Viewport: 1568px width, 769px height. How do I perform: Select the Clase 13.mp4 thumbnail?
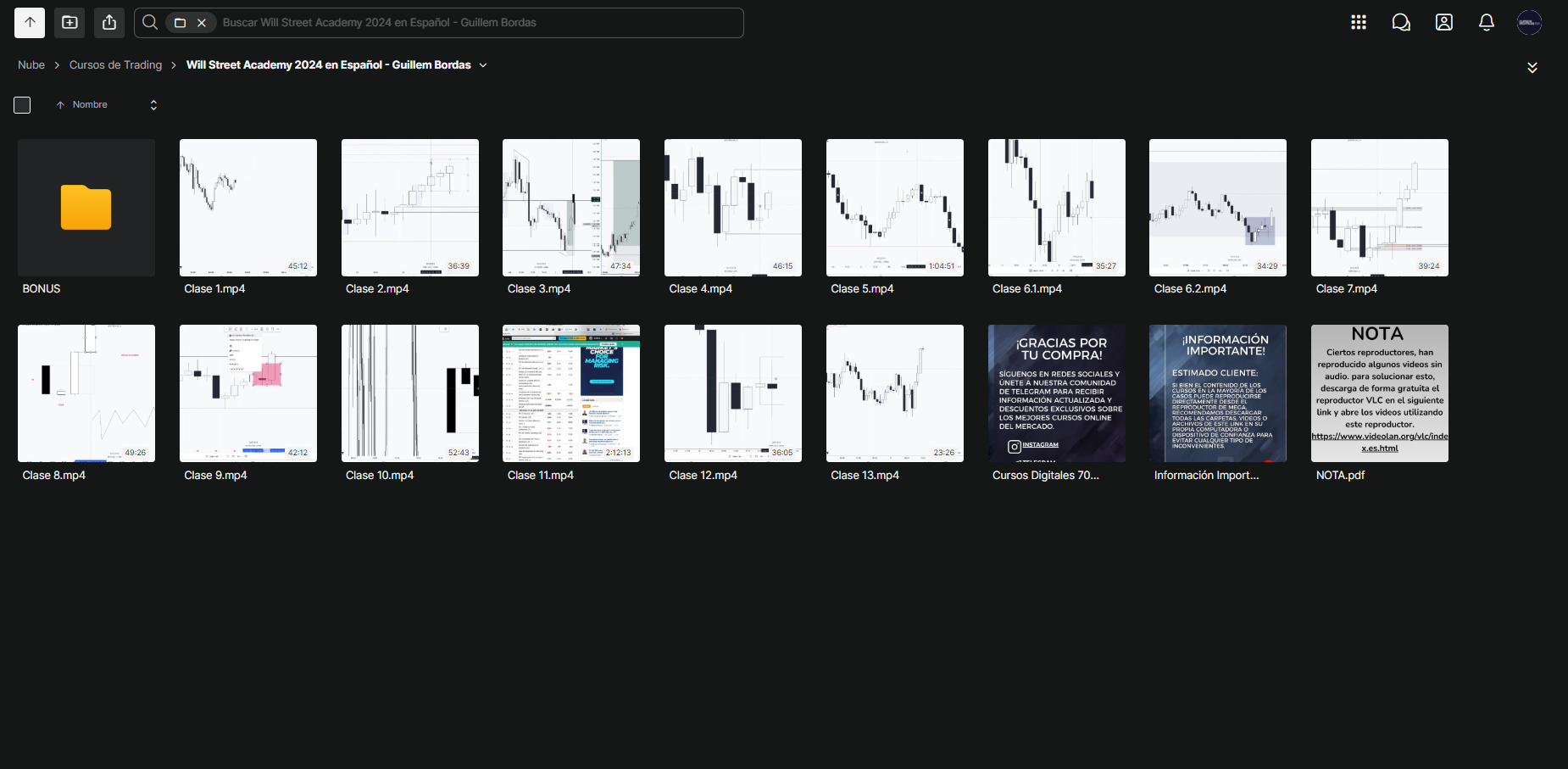pyautogui.click(x=895, y=393)
